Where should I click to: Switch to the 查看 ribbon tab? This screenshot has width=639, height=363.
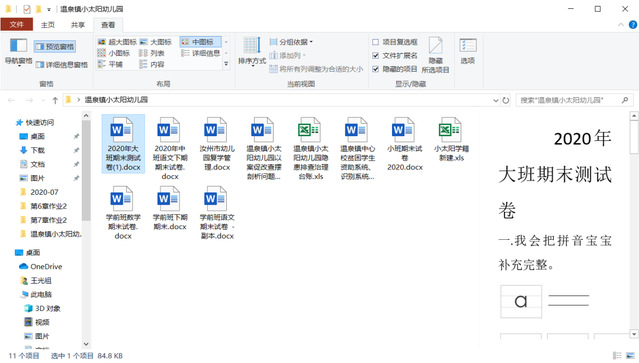click(108, 25)
